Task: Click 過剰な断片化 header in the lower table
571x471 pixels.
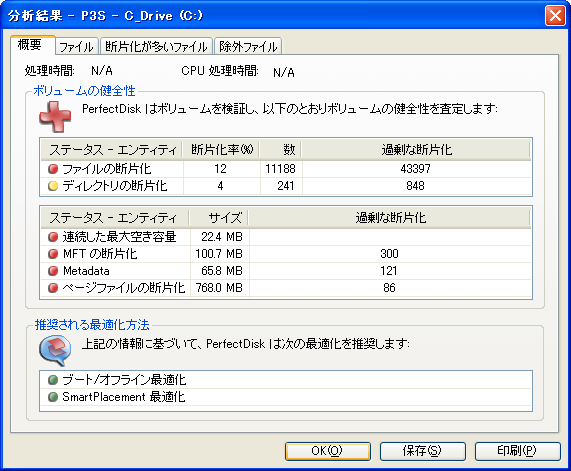Action: coord(390,217)
